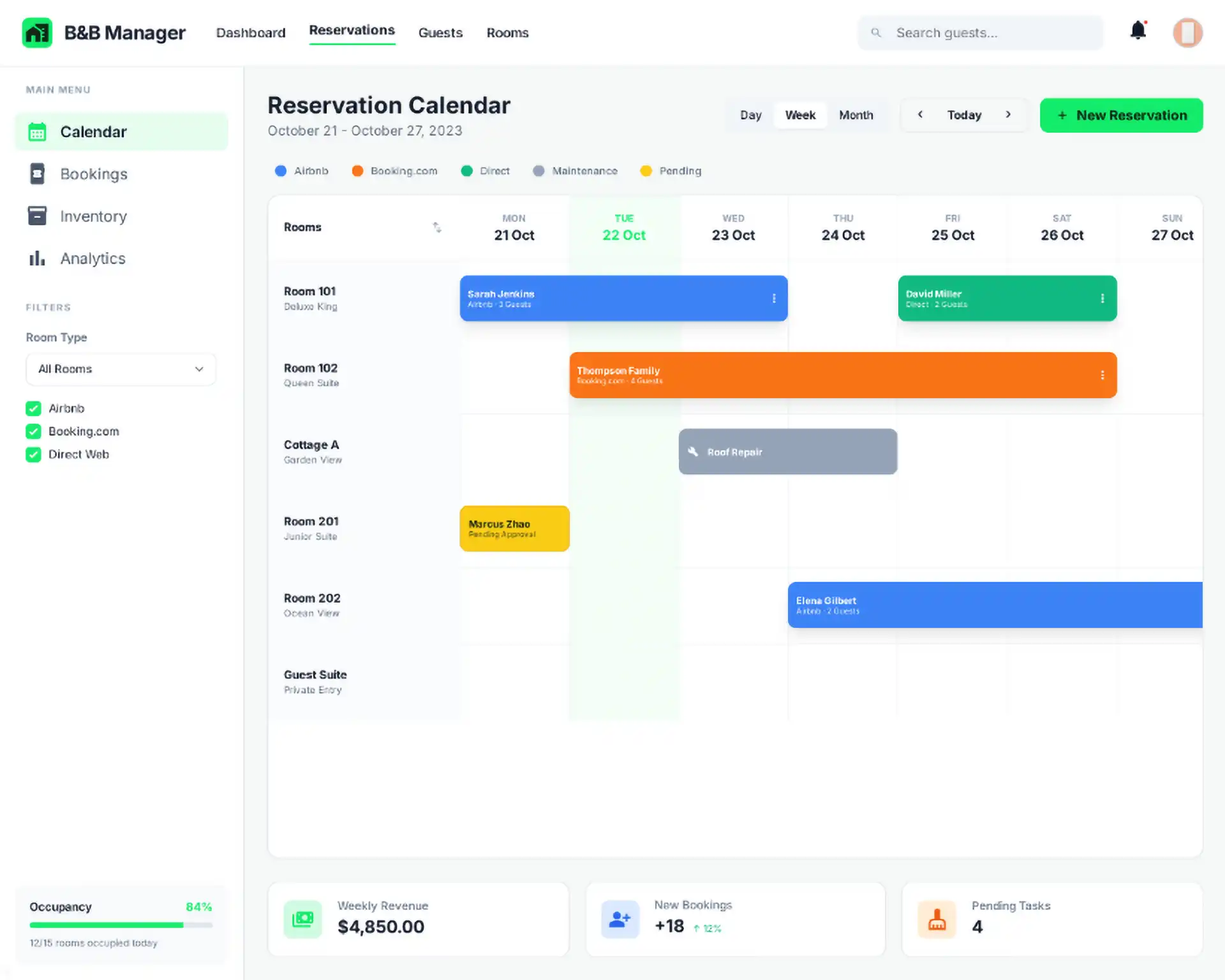Open Sarah Jenkins reservation options menu
1225x980 pixels.
774,298
